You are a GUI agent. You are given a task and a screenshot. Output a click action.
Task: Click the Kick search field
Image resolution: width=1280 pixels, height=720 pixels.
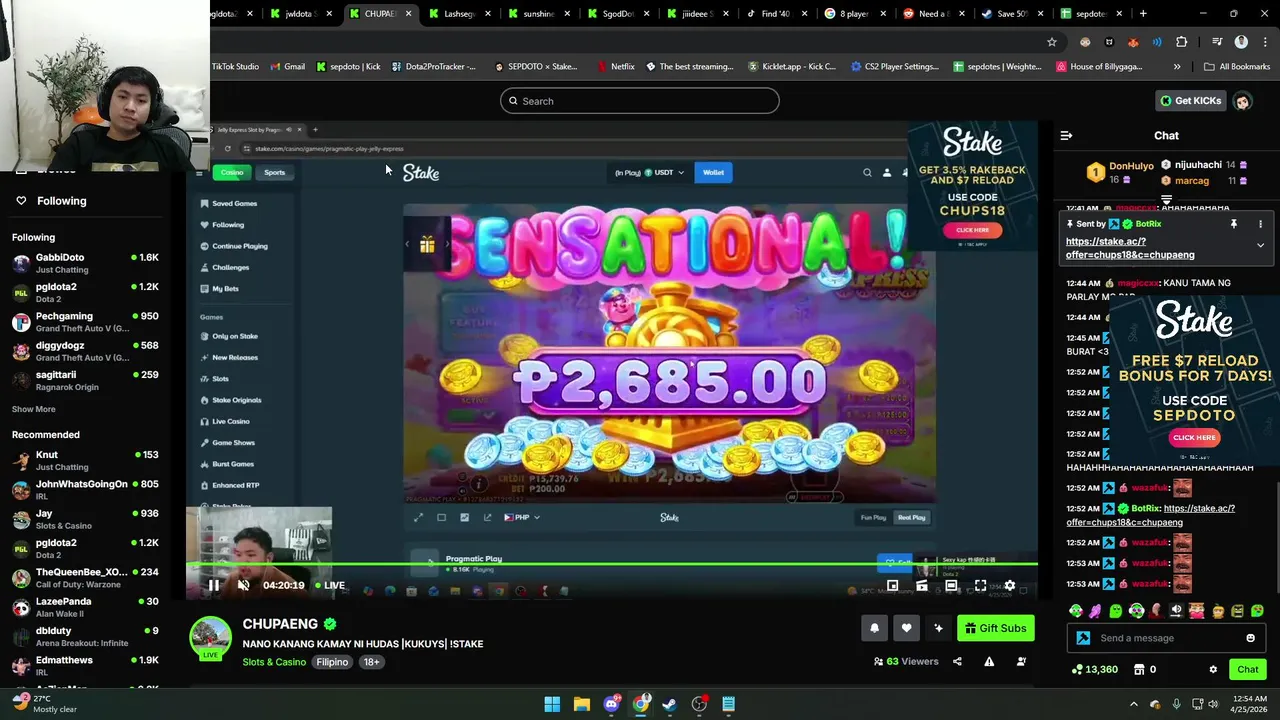coord(640,101)
